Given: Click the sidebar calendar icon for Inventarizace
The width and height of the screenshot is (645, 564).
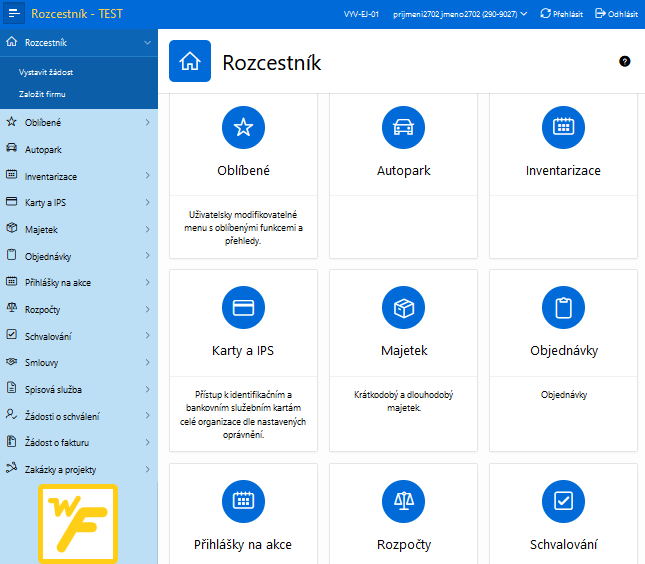Looking at the screenshot, I should point(12,174).
